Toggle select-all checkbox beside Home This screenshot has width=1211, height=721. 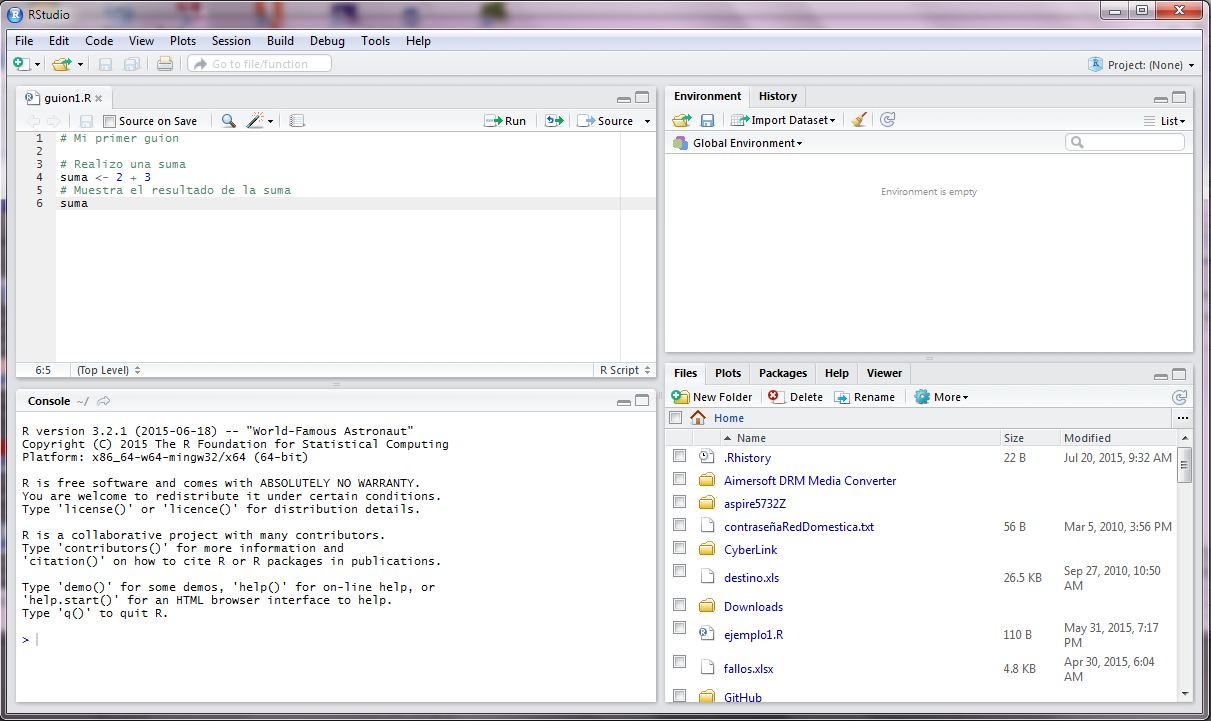(675, 418)
